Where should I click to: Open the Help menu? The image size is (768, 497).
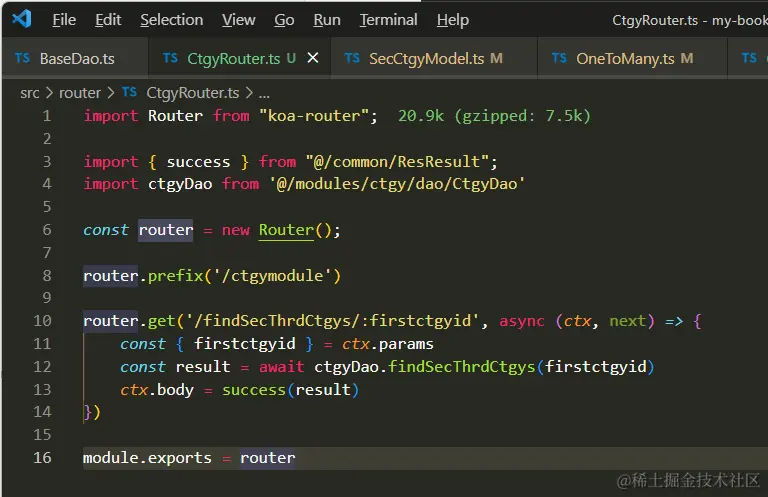point(453,20)
